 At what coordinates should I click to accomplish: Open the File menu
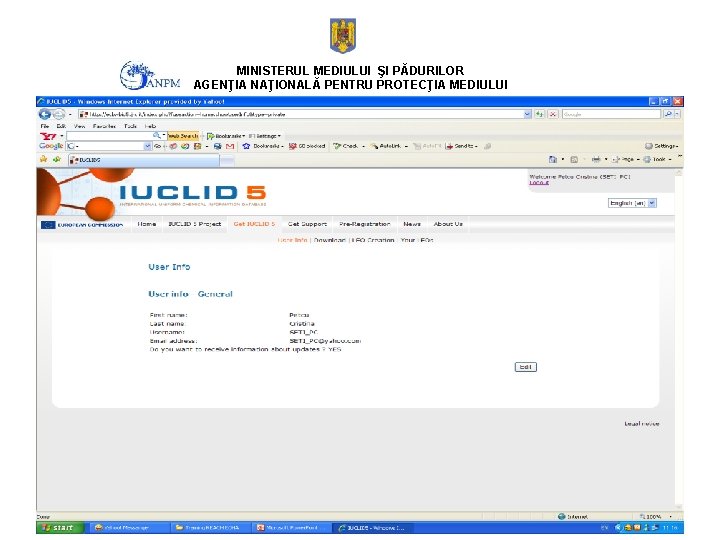45,126
